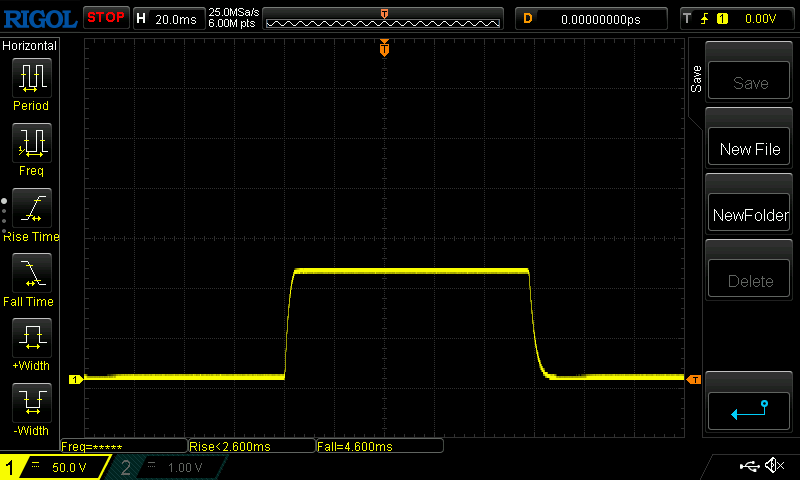Click the trigger source channel 1 badge
Viewport: 800px width, 480px height.
722,19
